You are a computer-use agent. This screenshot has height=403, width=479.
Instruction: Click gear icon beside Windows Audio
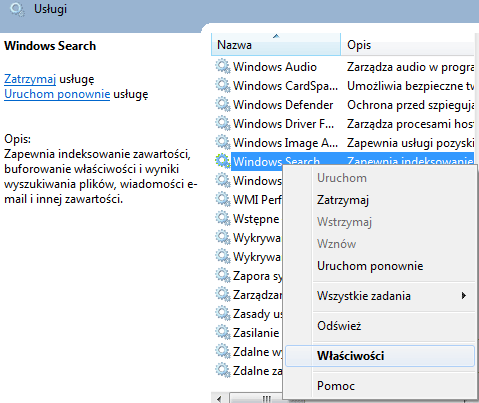(222, 66)
